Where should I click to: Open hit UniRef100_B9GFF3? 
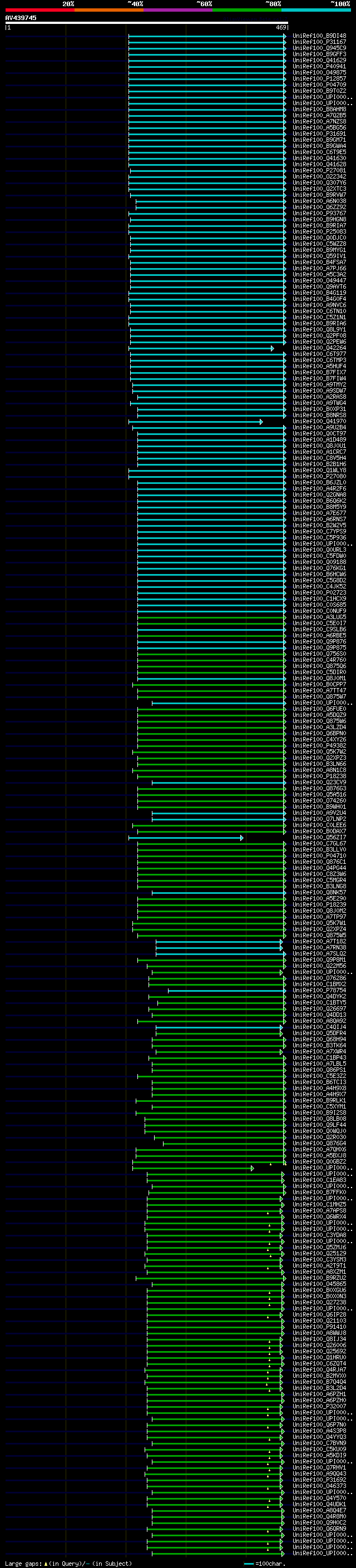tap(319, 54)
